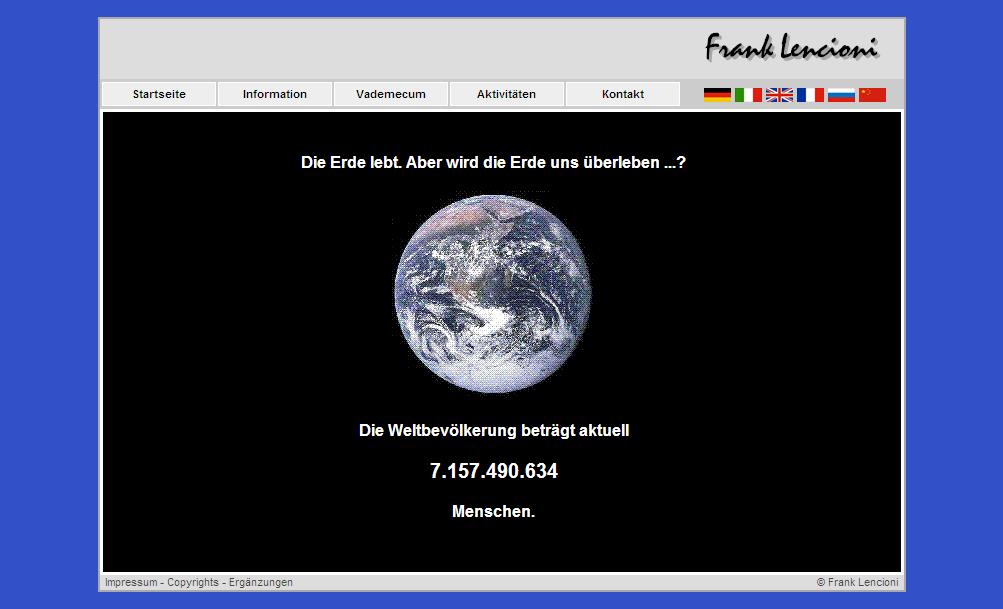1003x609 pixels.
Task: Go to the Information page
Action: (x=275, y=94)
